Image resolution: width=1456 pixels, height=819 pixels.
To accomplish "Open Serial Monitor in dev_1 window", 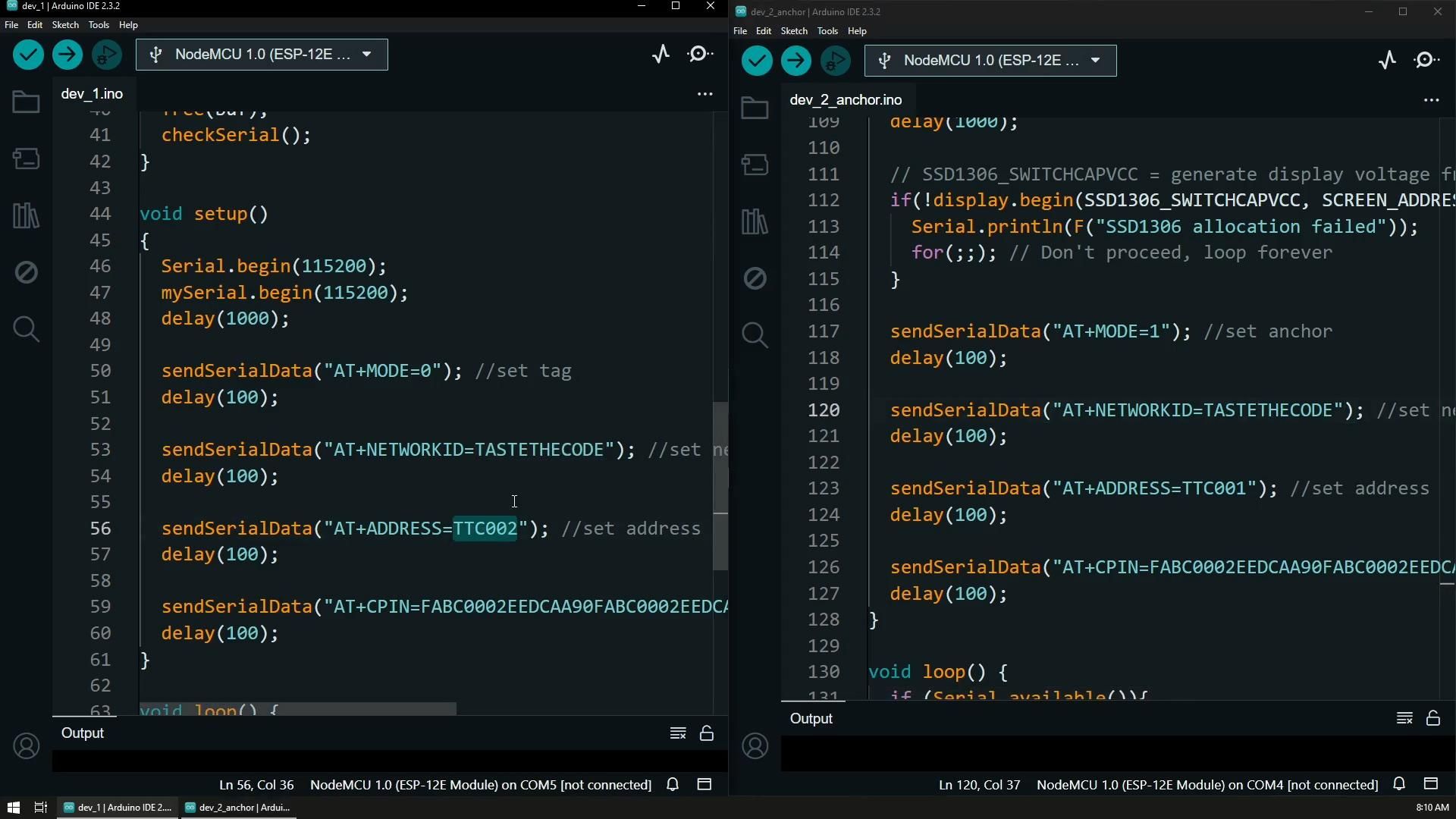I will coord(699,55).
